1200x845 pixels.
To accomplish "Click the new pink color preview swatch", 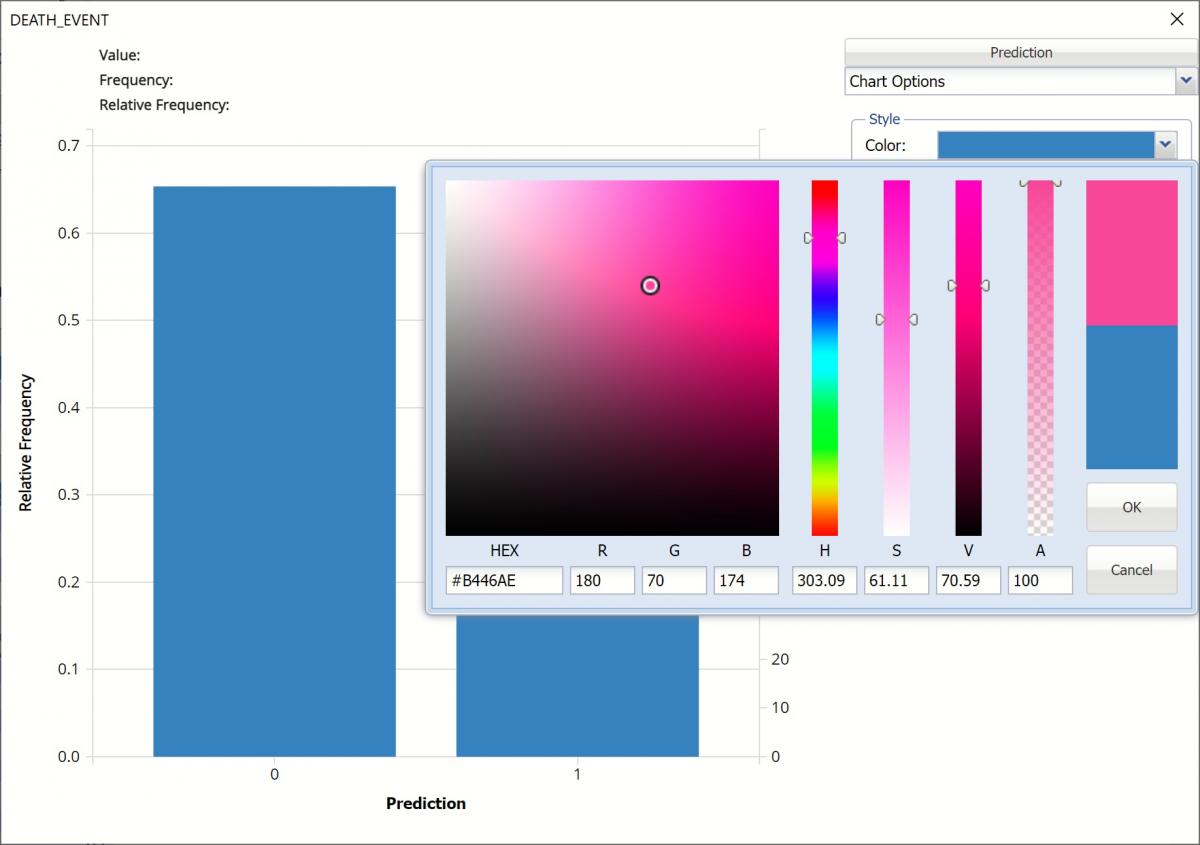I will pos(1131,252).
